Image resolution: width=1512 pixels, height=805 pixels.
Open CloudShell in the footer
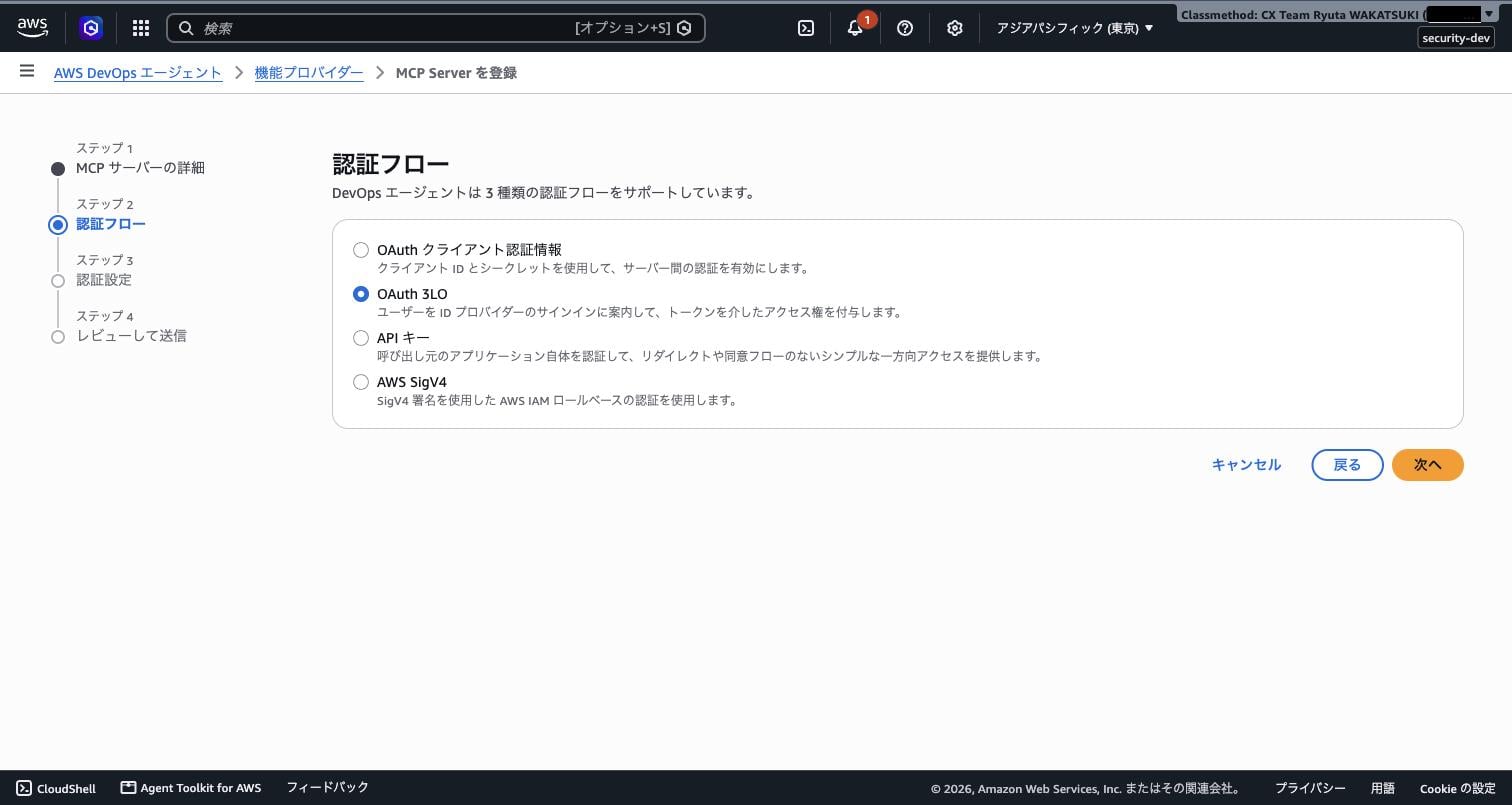pos(56,788)
